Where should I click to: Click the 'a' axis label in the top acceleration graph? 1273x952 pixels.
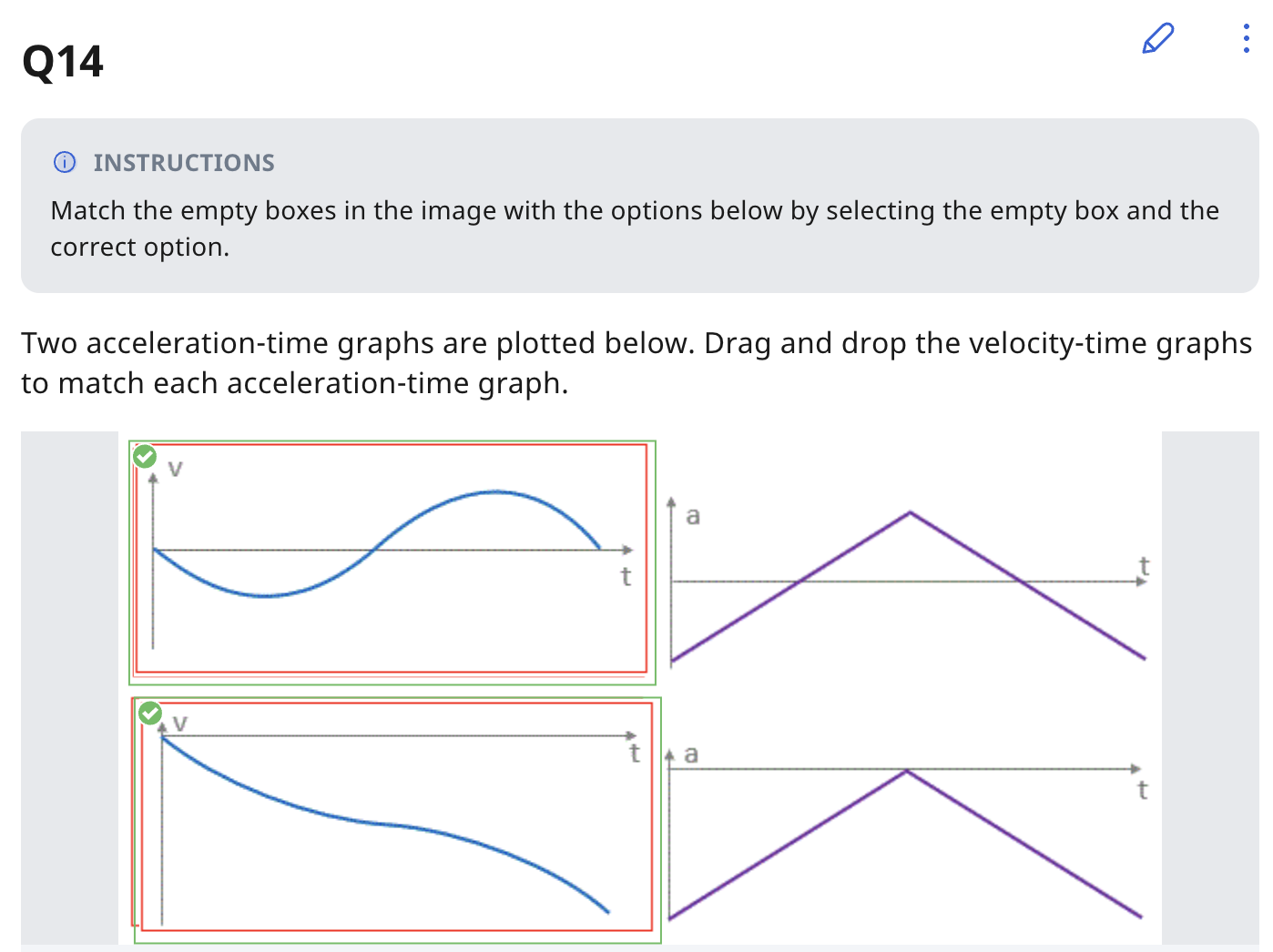pos(693,516)
